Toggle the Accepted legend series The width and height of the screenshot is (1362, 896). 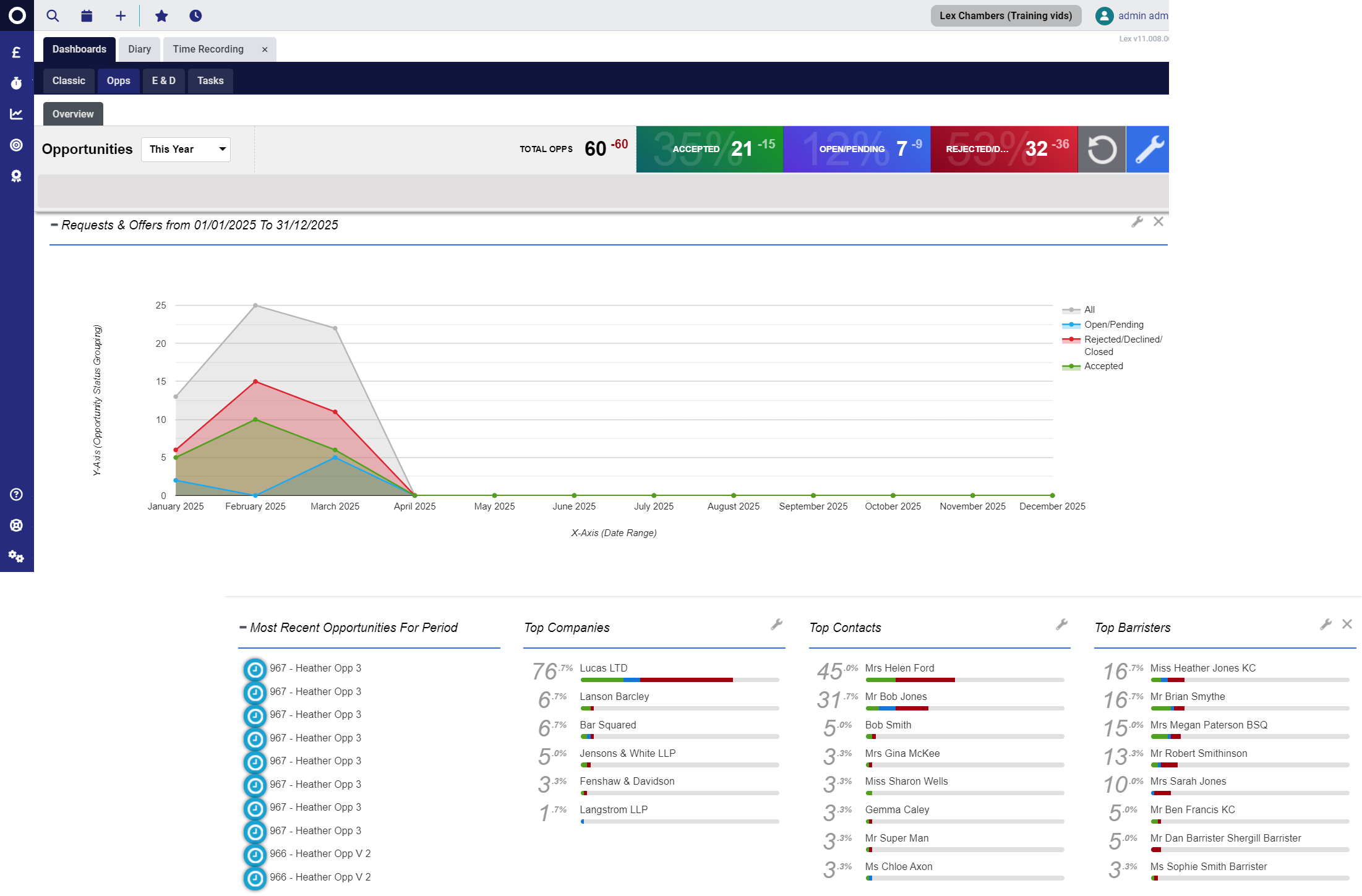click(x=1103, y=366)
